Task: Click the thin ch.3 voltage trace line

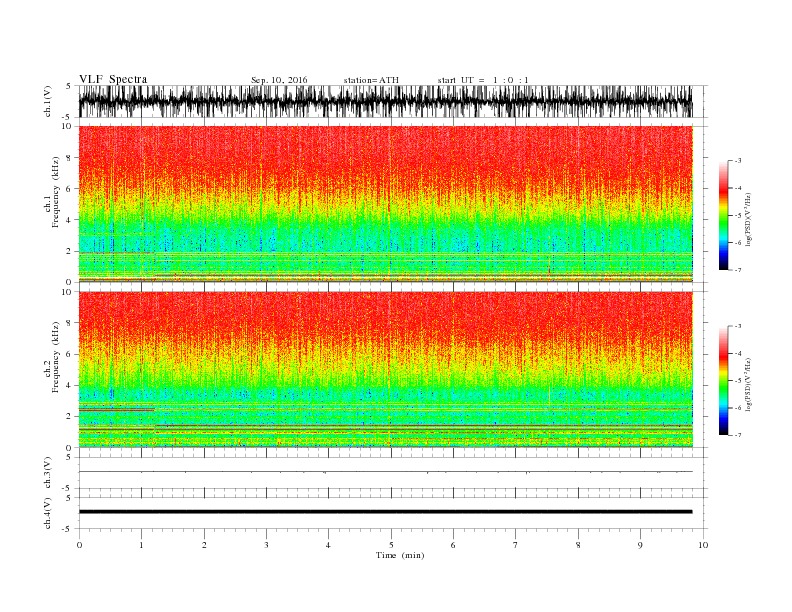Action: click(x=385, y=472)
